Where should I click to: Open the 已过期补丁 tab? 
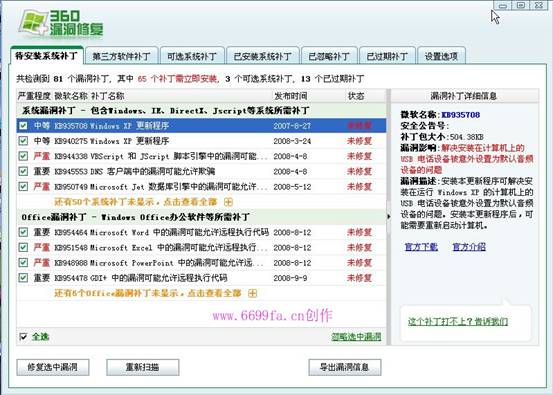387,56
